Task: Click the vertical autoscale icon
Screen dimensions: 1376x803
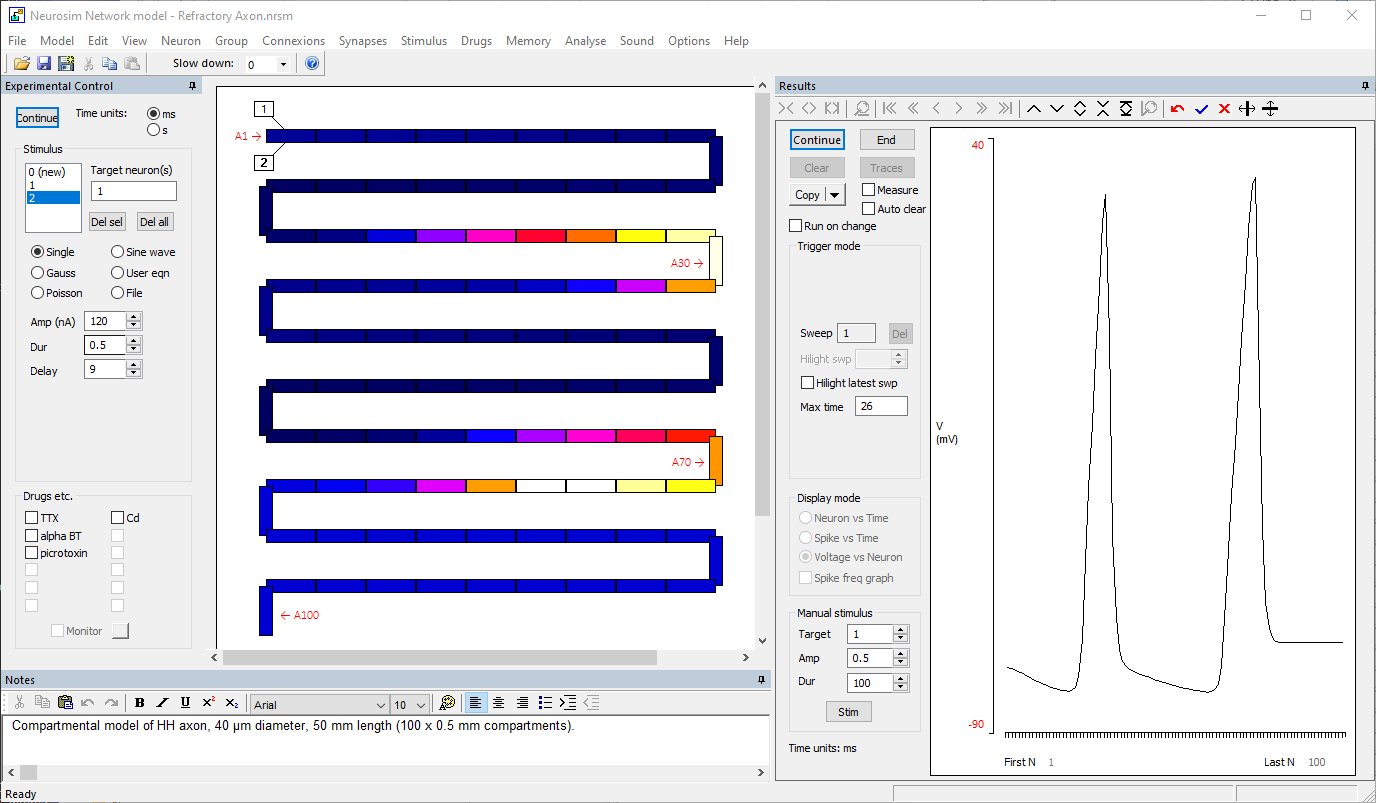Action: click(x=1126, y=108)
